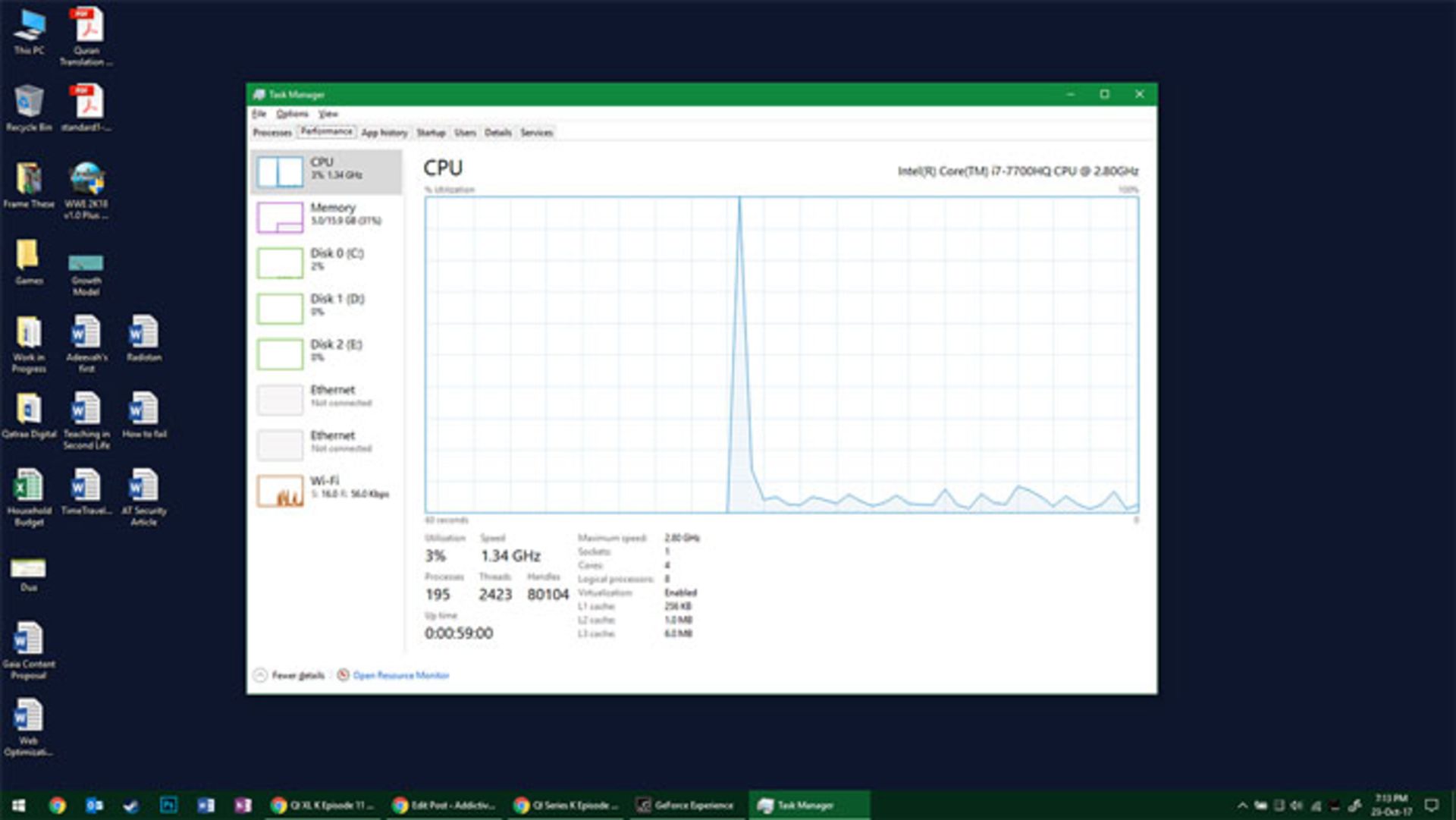Image resolution: width=1456 pixels, height=820 pixels.
Task: Open Word from the taskbar
Action: coord(206,805)
